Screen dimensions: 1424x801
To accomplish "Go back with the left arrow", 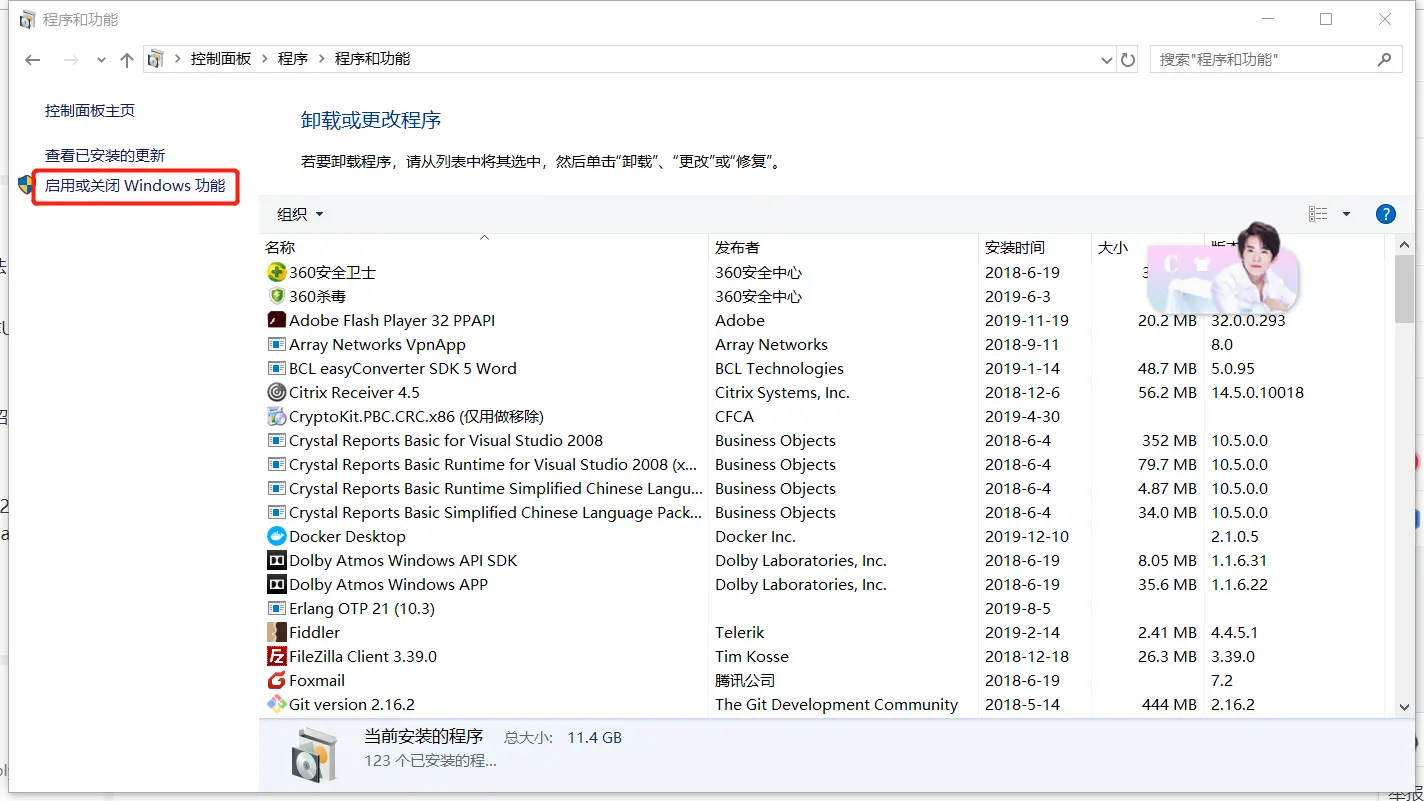I will point(33,59).
